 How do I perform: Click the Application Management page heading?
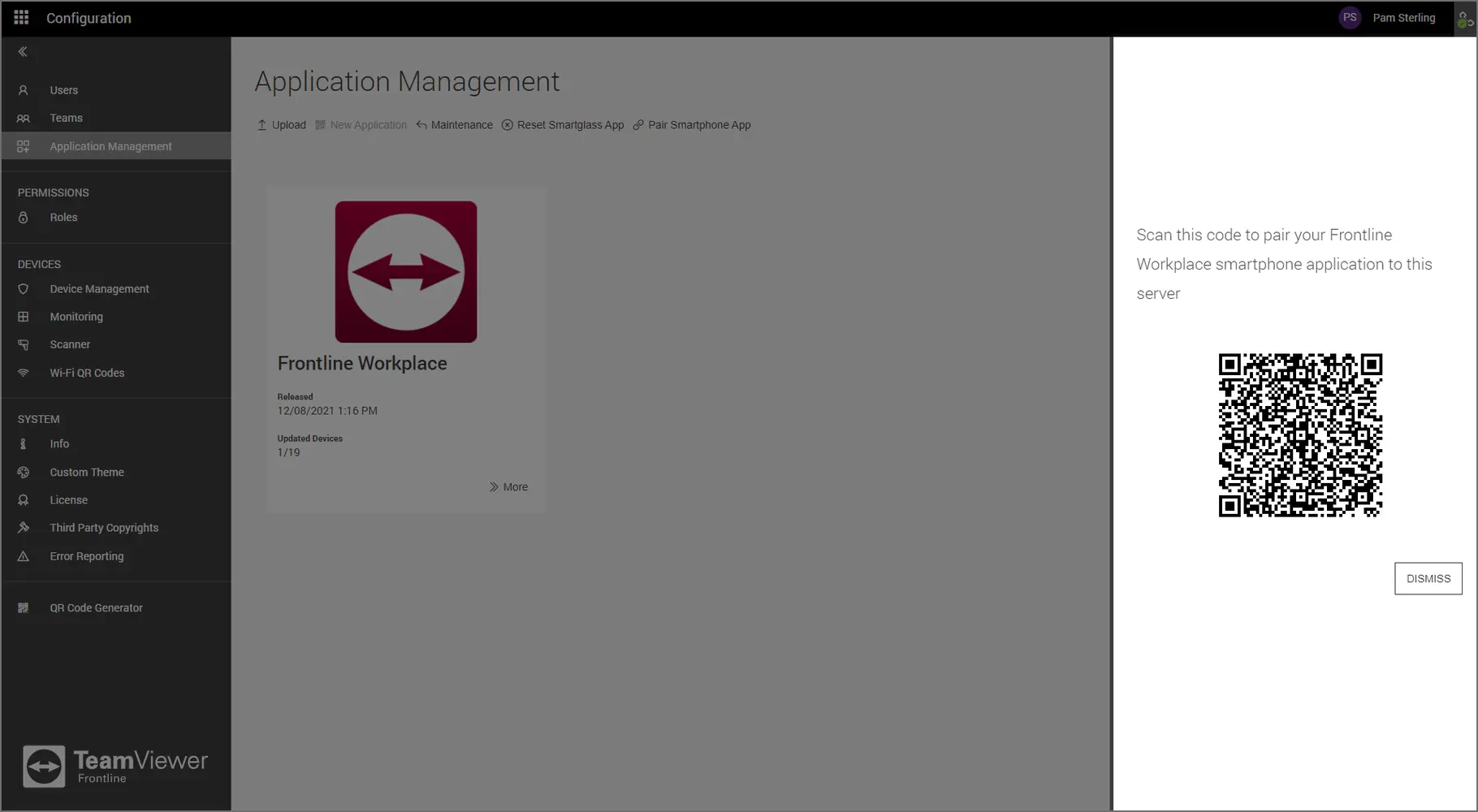pos(407,81)
